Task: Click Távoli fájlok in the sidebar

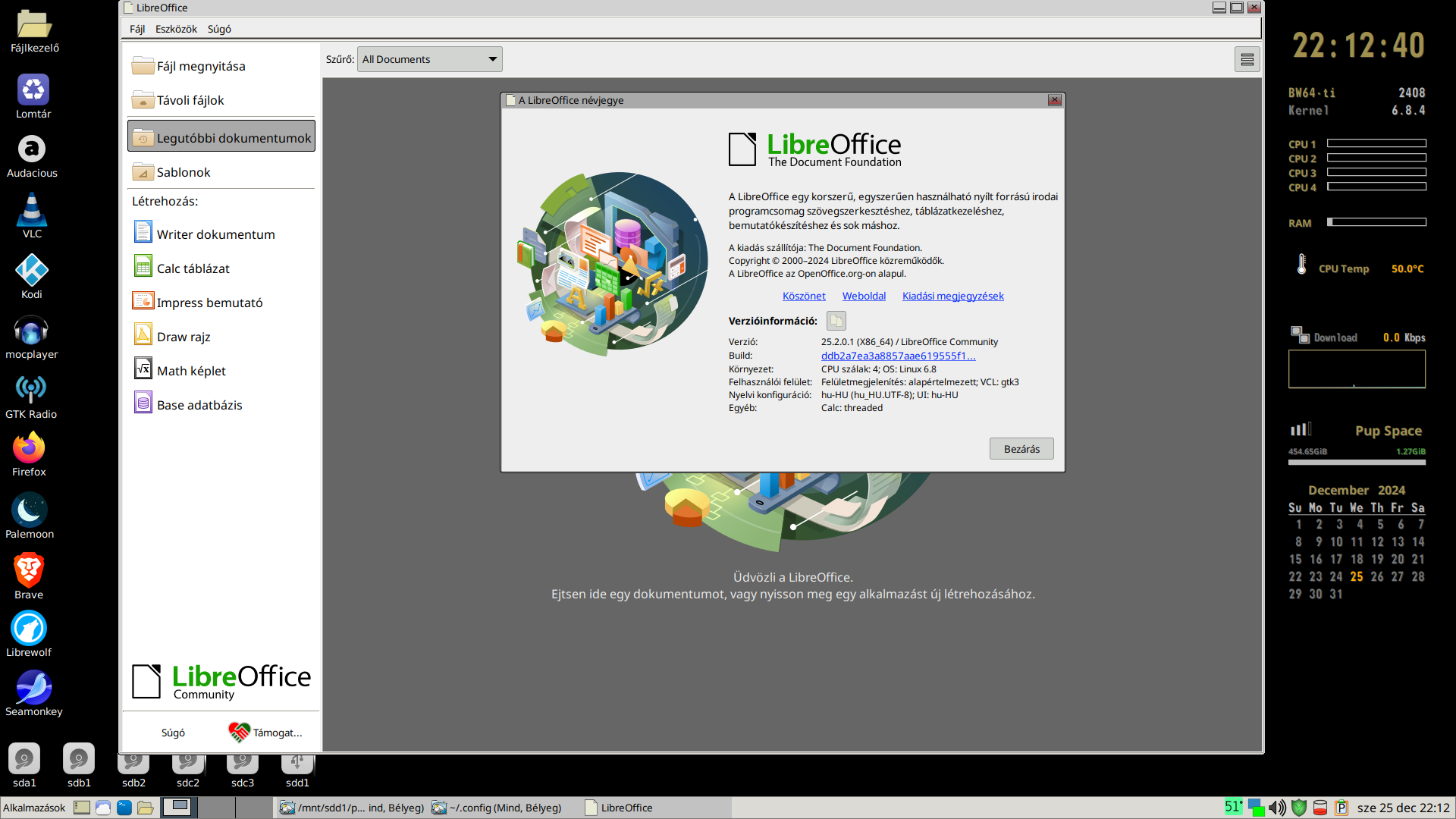Action: click(x=221, y=100)
